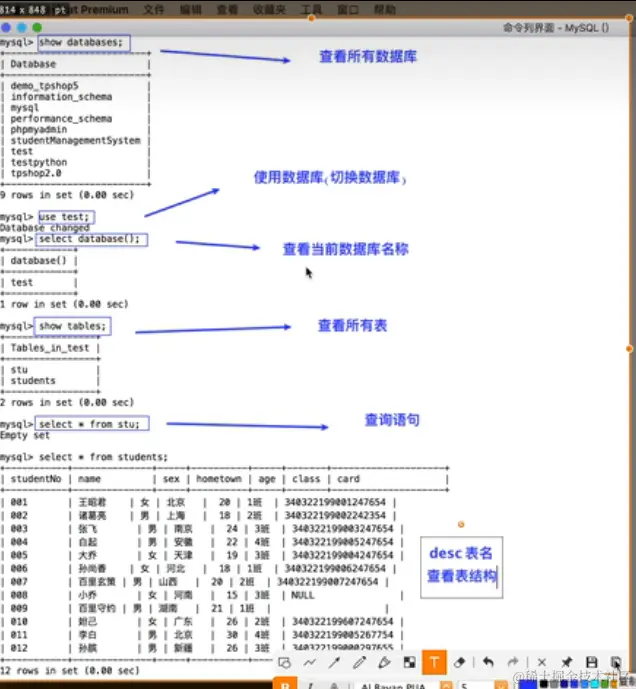The width and height of the screenshot is (636, 689).
Task: Cancel the screenshot with the X icon
Action: click(x=542, y=662)
